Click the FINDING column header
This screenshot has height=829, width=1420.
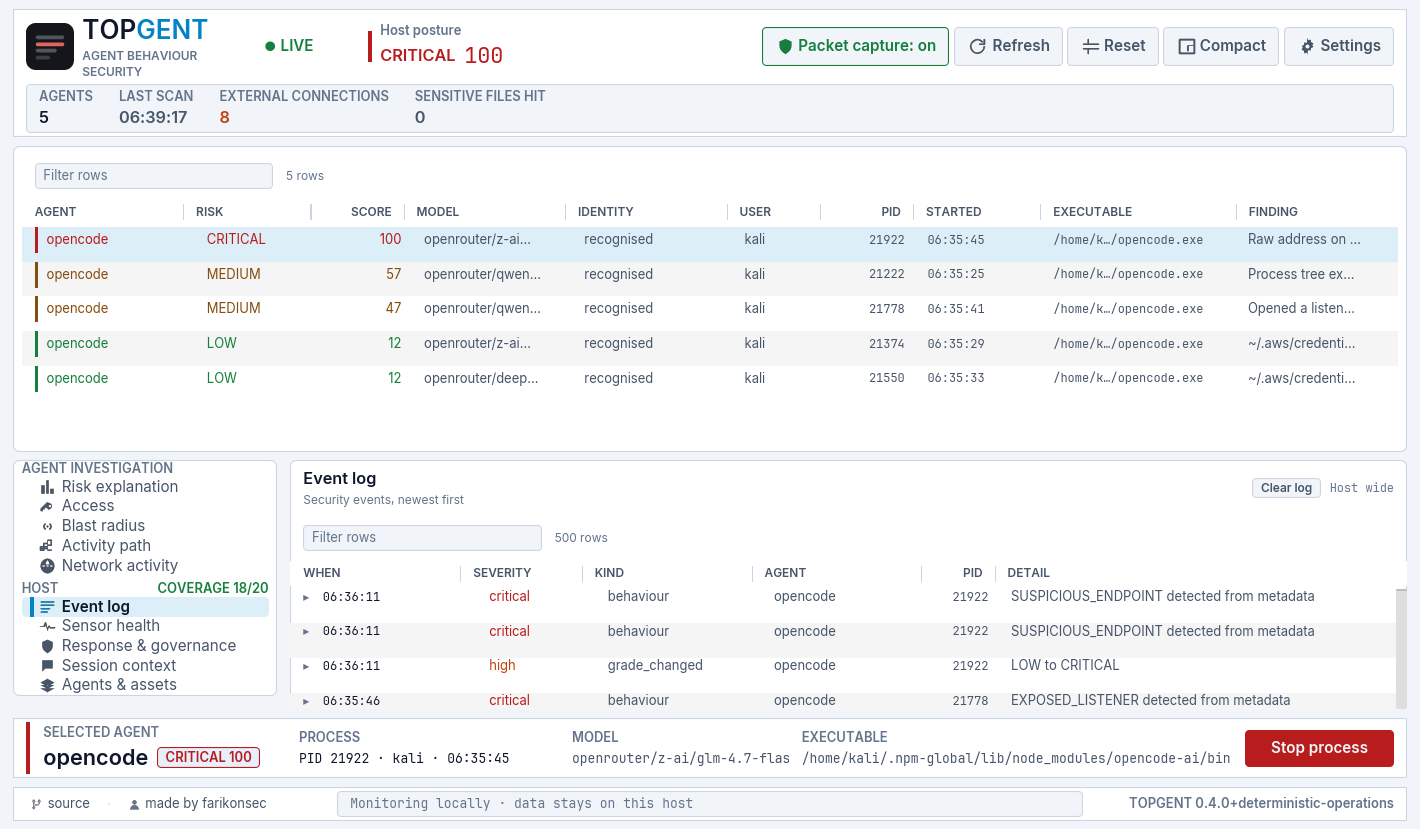pos(1273,212)
